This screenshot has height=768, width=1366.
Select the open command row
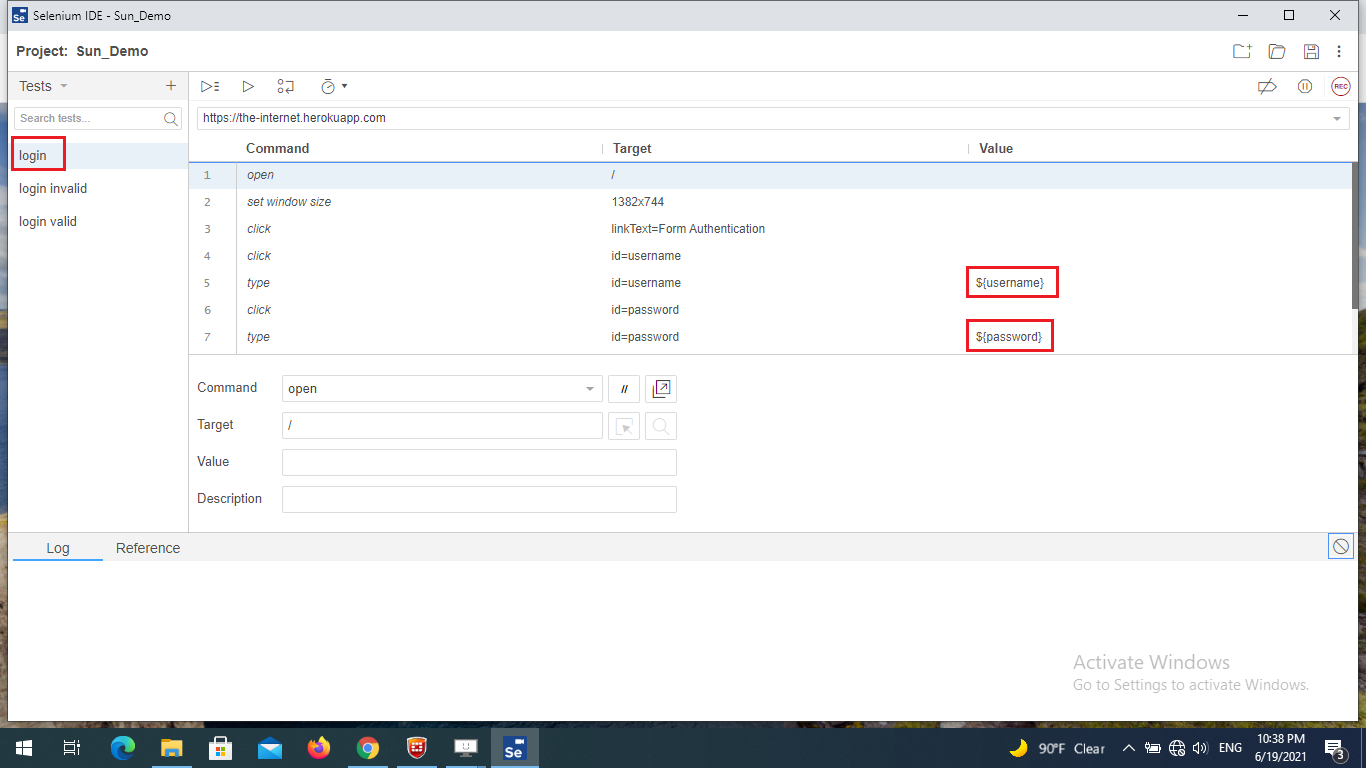[x=770, y=175]
